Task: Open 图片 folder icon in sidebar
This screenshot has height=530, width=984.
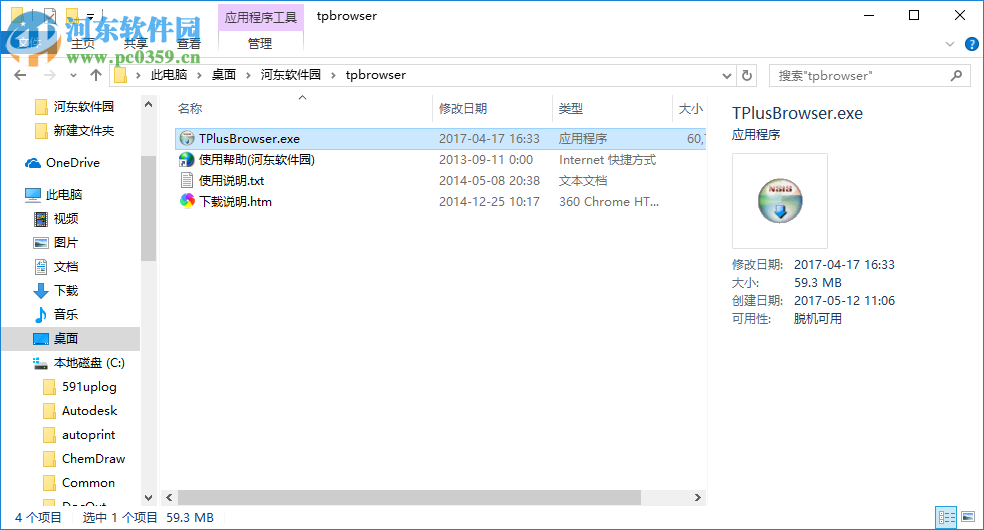Action: (41, 243)
